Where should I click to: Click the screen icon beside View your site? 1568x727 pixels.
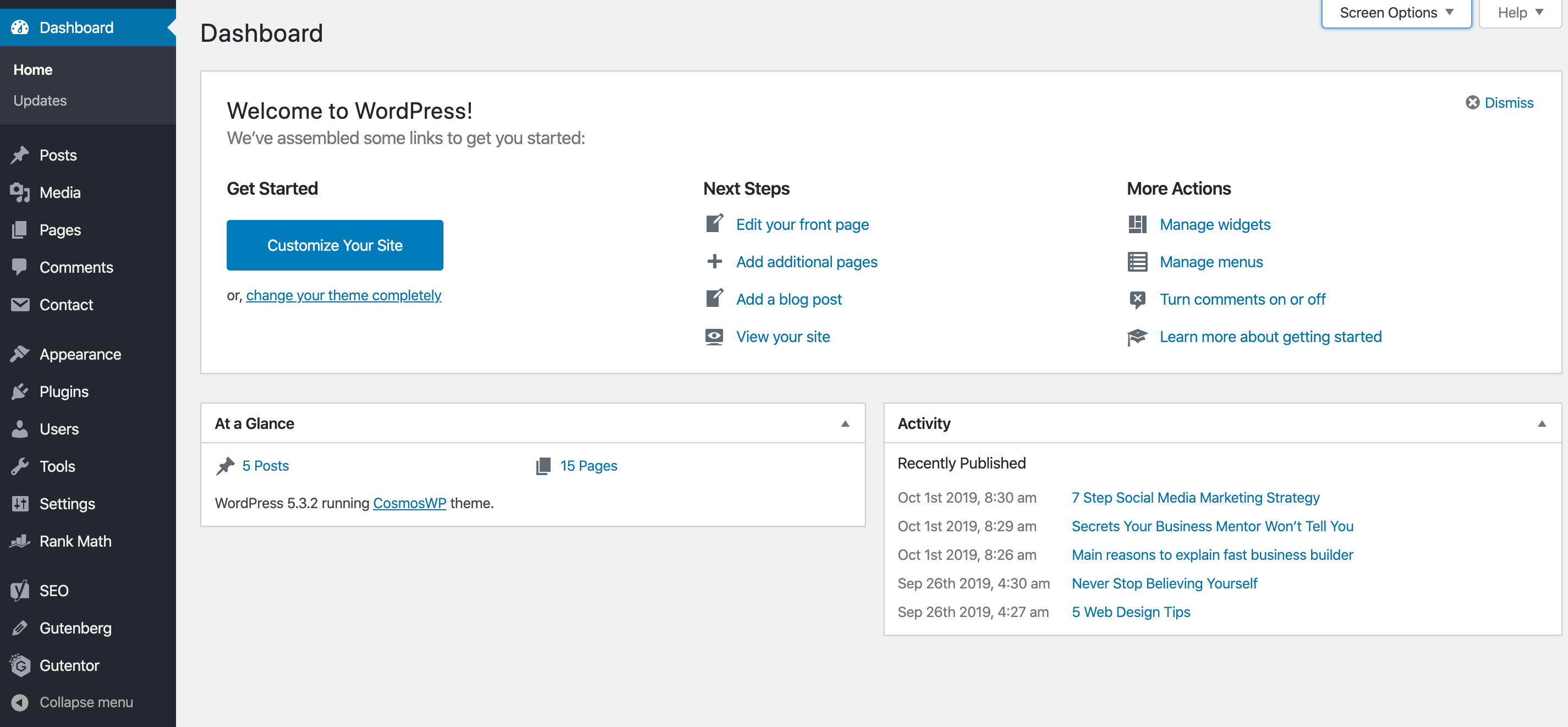714,337
